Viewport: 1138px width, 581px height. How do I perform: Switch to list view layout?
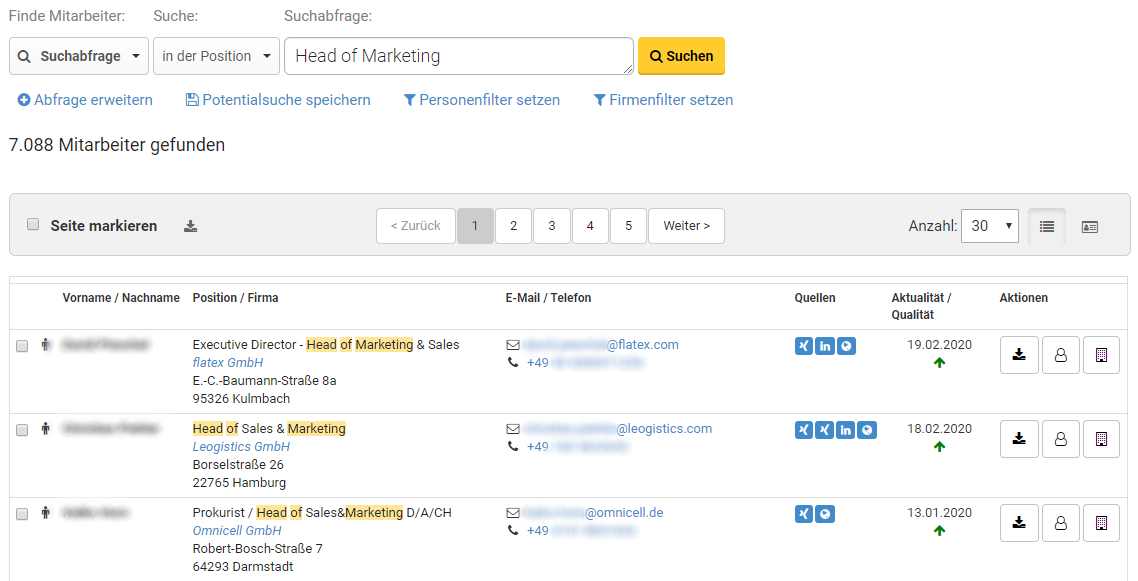tap(1047, 226)
